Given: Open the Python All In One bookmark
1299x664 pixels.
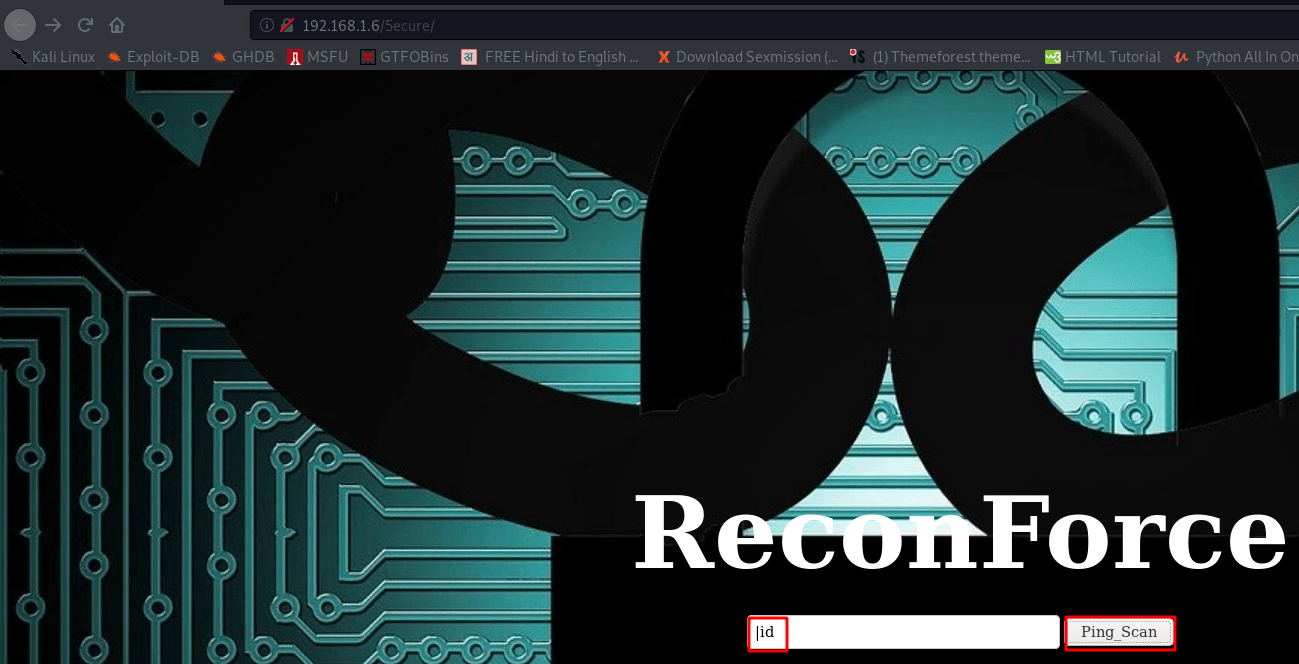Looking at the screenshot, I should coord(1236,57).
